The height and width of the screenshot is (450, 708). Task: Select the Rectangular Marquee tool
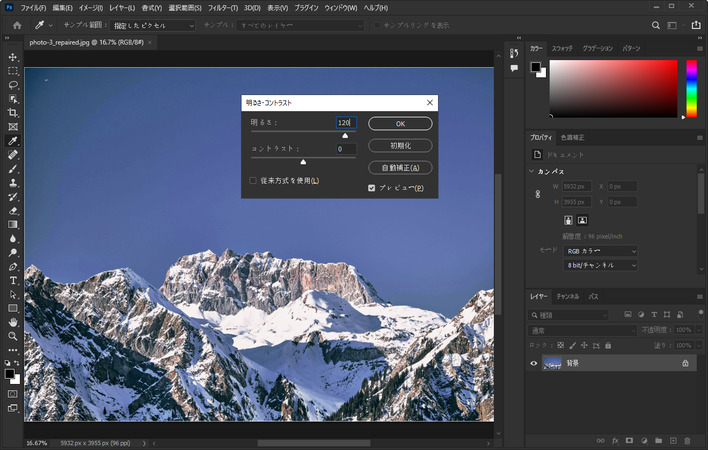(x=13, y=71)
